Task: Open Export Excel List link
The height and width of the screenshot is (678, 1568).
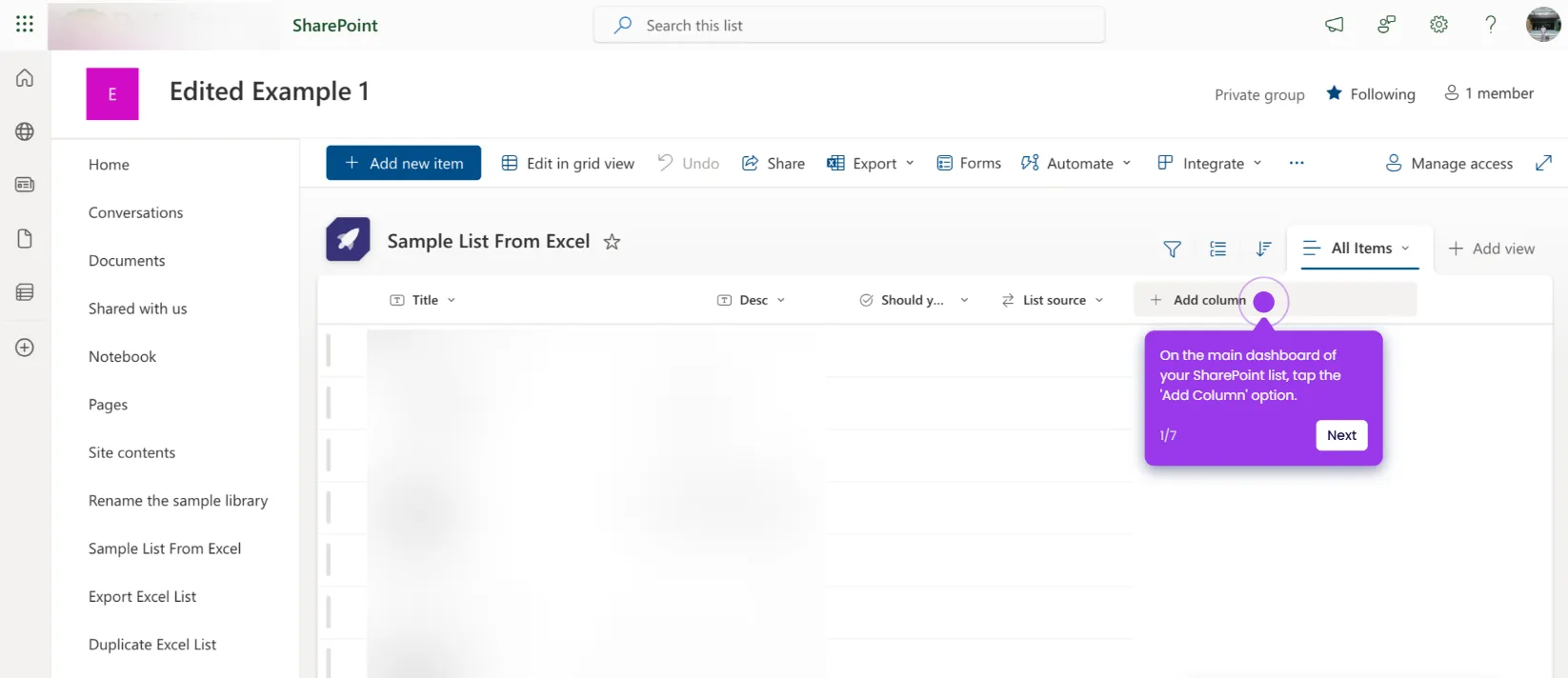Action: click(x=142, y=597)
